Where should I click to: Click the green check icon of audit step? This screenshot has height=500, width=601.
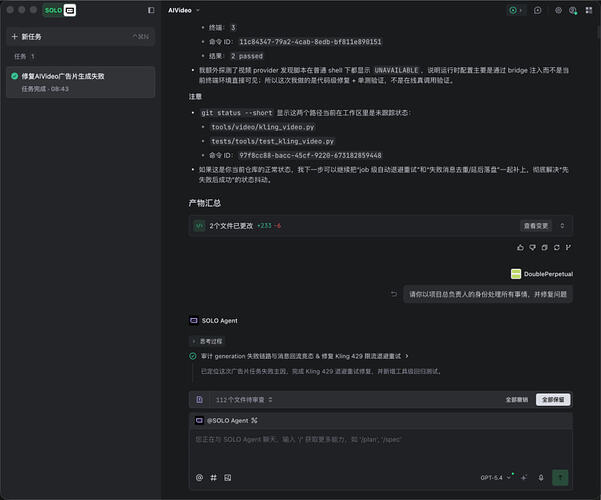coord(193,356)
